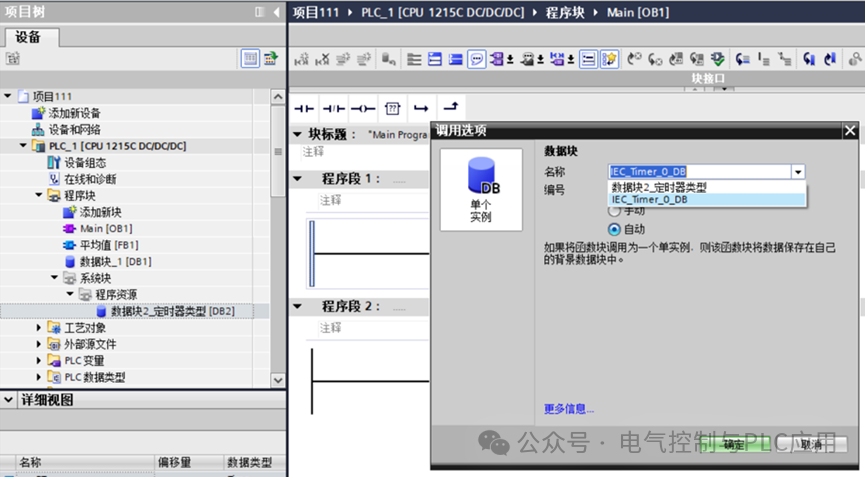Collapse the PLC_1 tree node
The image size is (865, 477).
(23, 146)
